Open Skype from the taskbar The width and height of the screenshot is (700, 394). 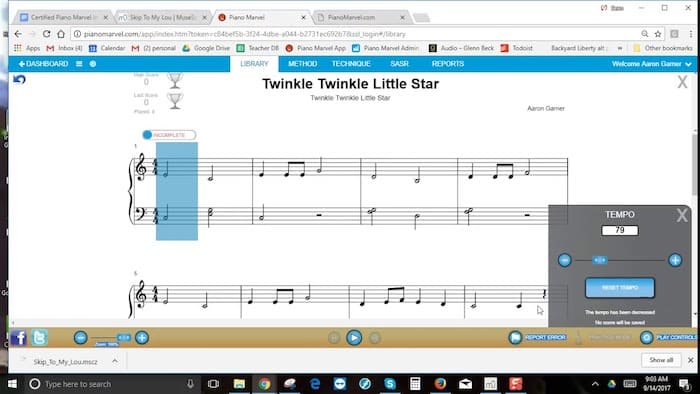click(390, 384)
